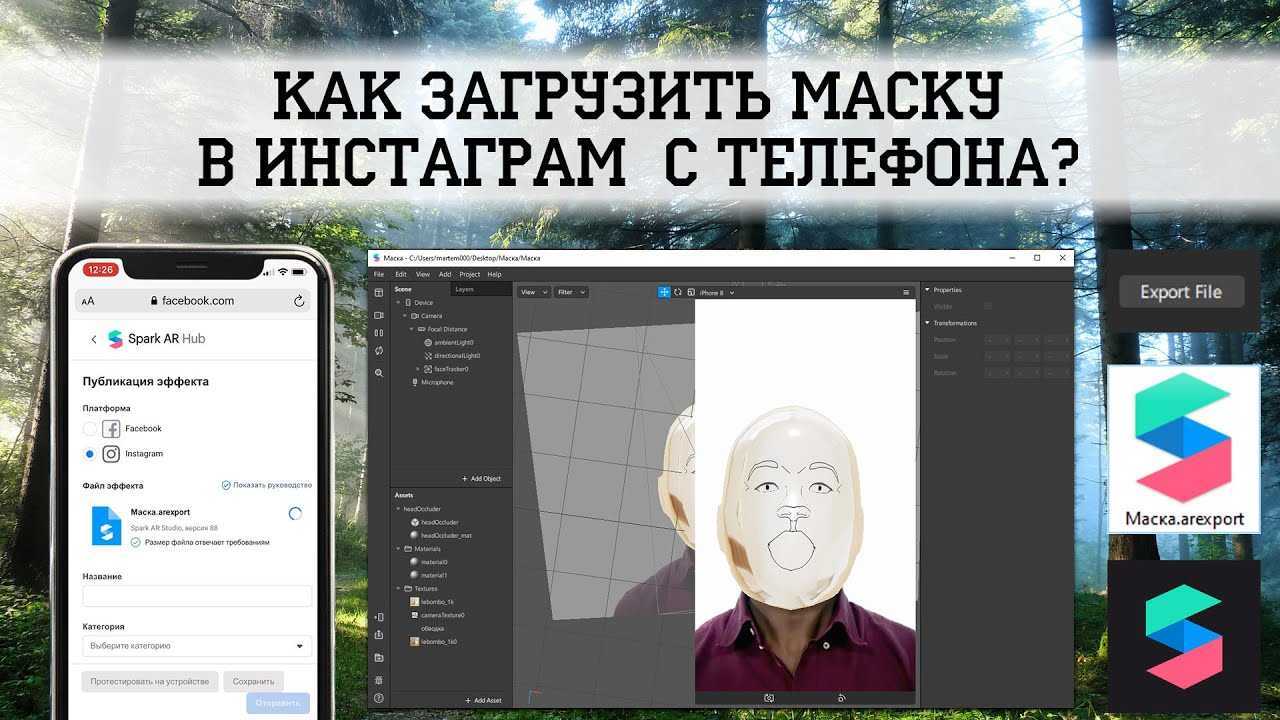Open the viewport hamburger menu icon
Image resolution: width=1280 pixels, height=720 pixels.
(906, 292)
